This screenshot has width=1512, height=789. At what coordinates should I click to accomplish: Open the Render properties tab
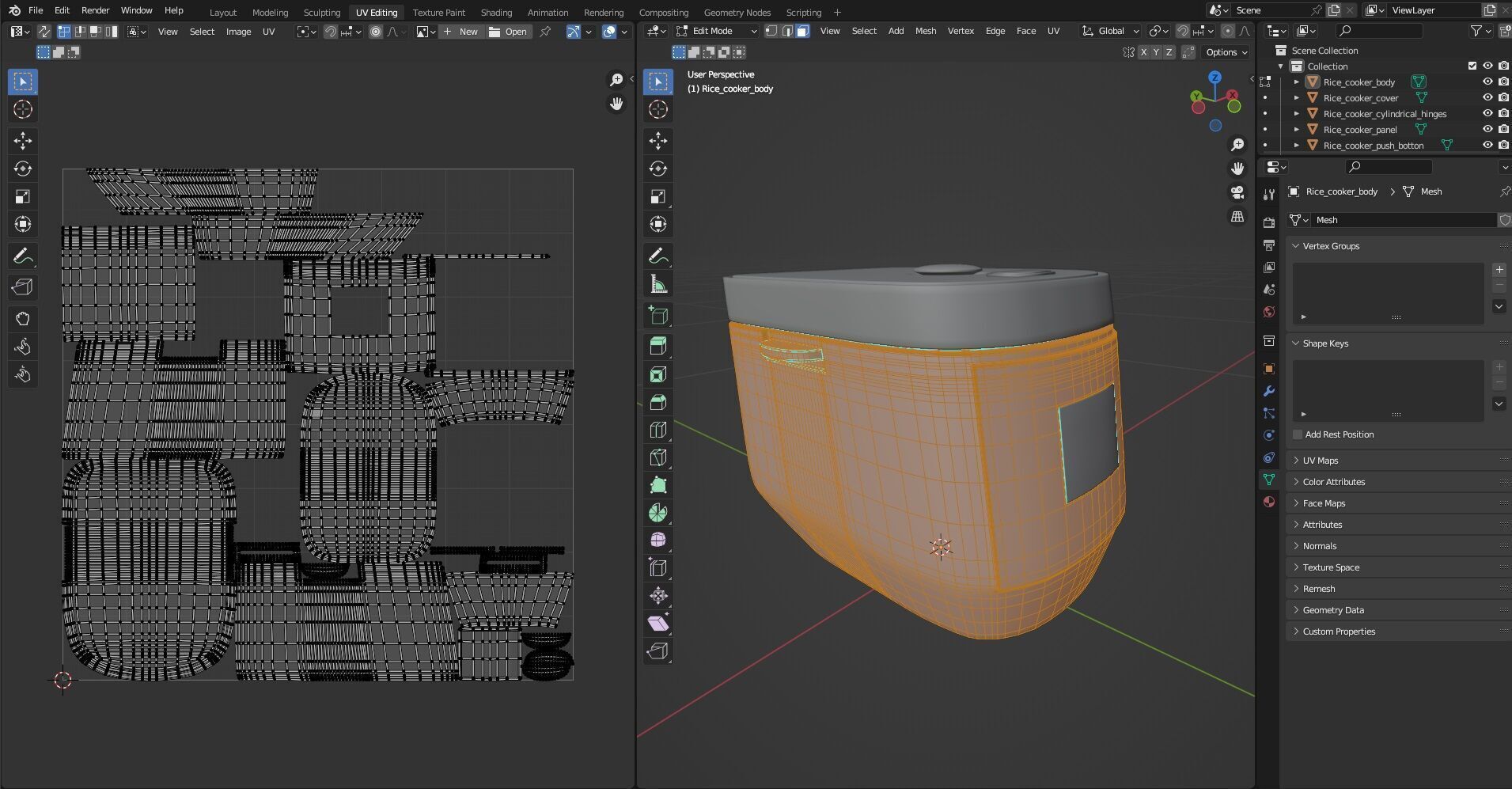coord(1269,222)
